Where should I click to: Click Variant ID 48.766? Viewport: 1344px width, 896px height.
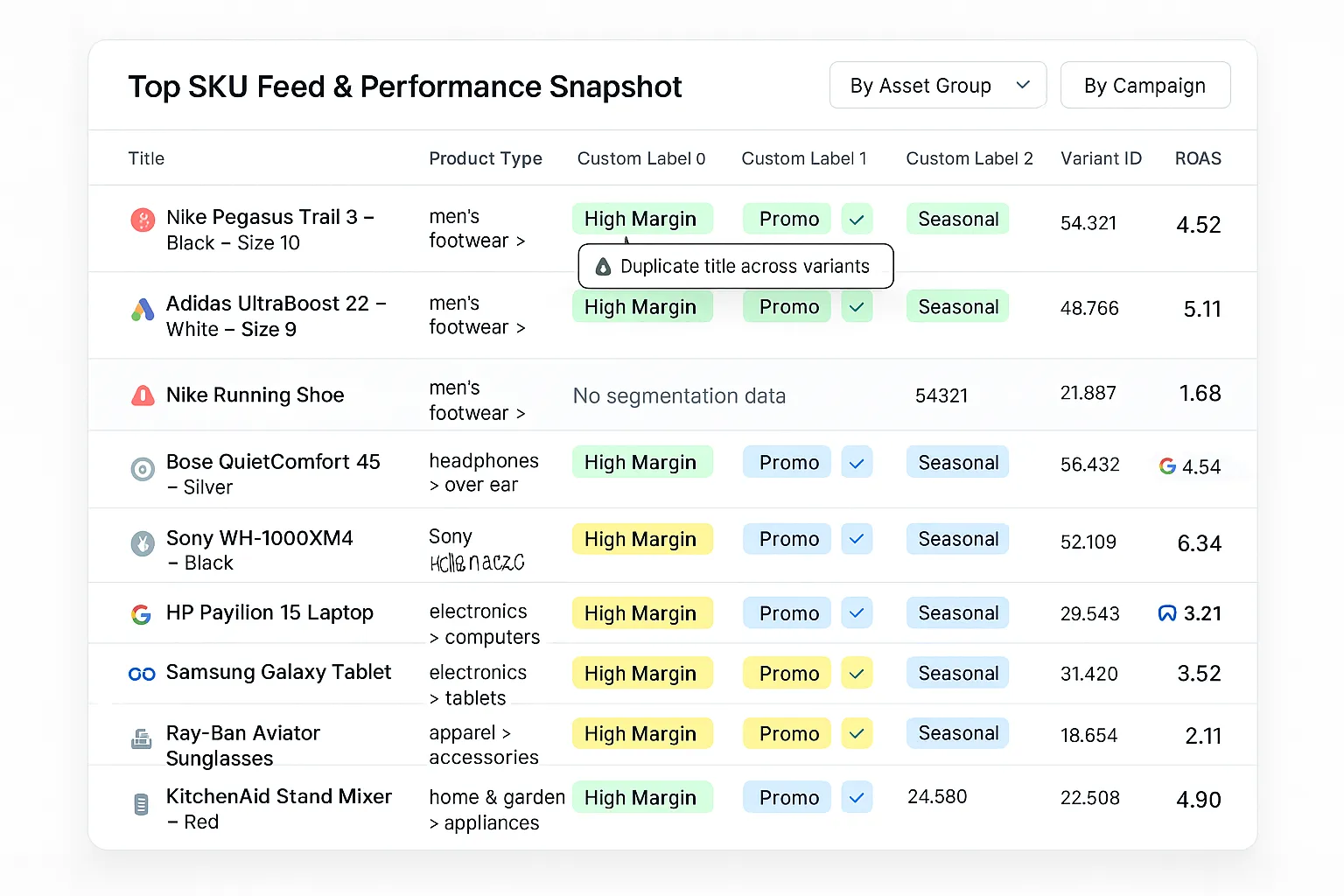coord(1089,308)
